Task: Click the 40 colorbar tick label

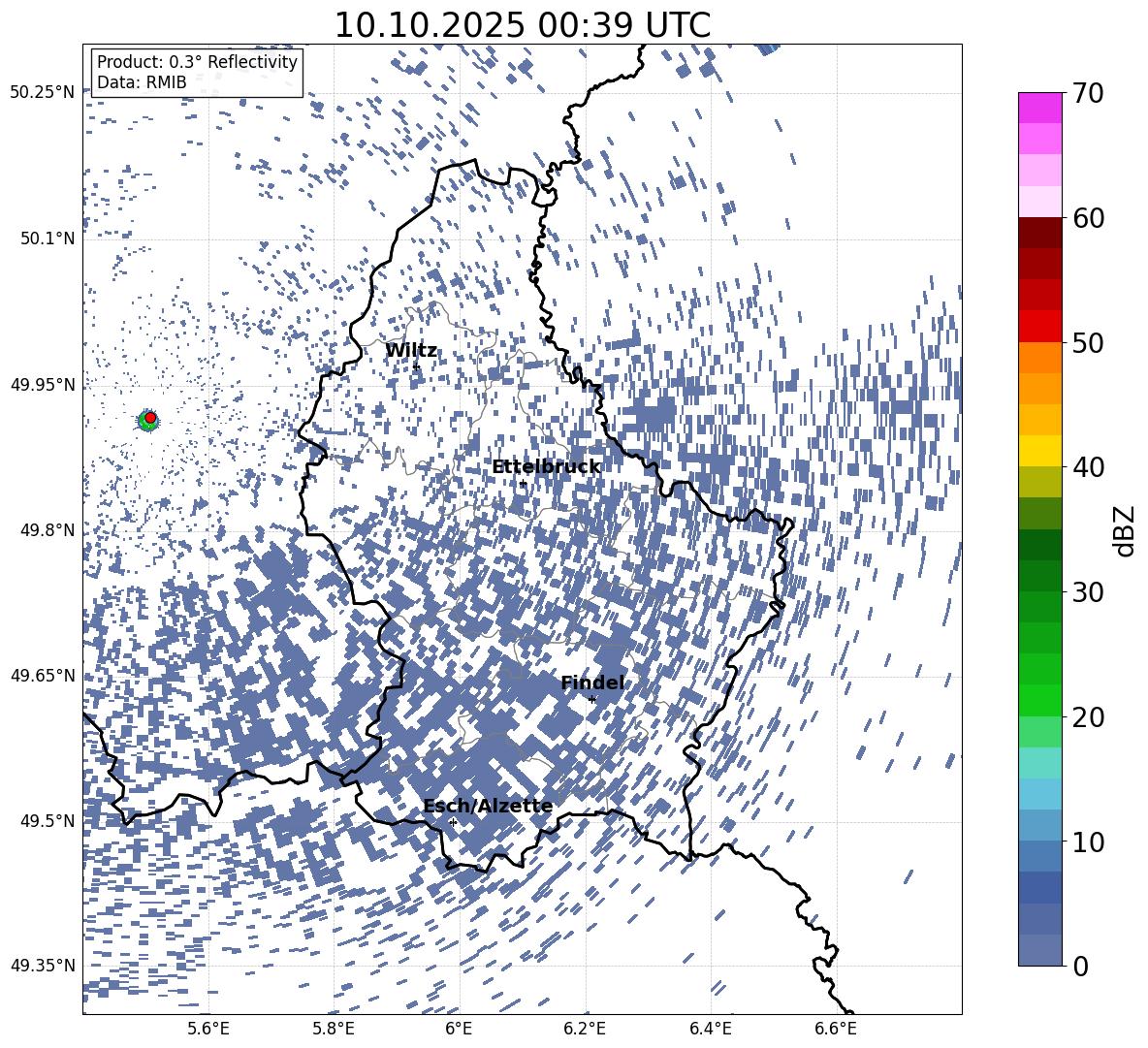Action: pyautogui.click(x=1088, y=467)
